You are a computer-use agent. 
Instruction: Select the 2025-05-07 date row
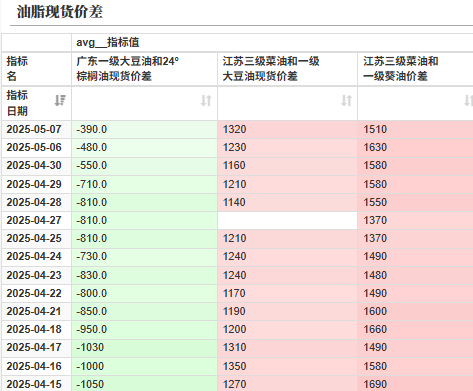(x=37, y=129)
